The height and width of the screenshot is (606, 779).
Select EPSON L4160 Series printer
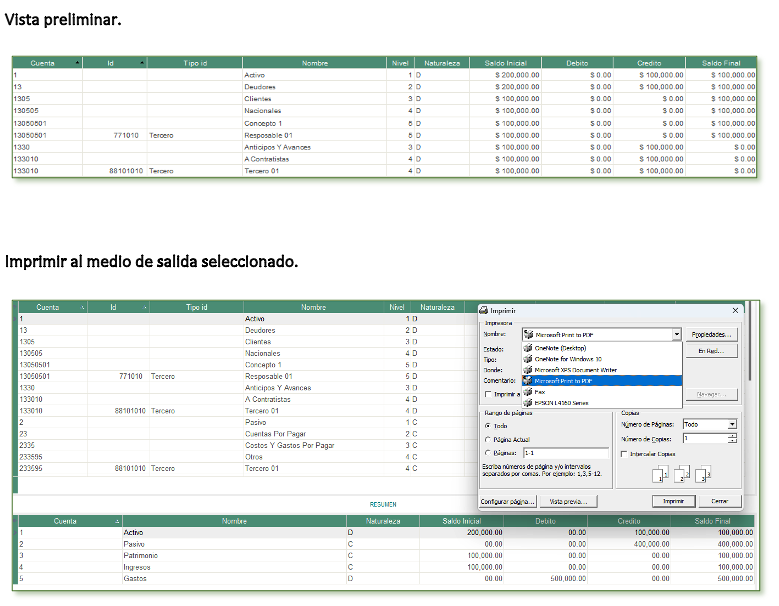560,403
